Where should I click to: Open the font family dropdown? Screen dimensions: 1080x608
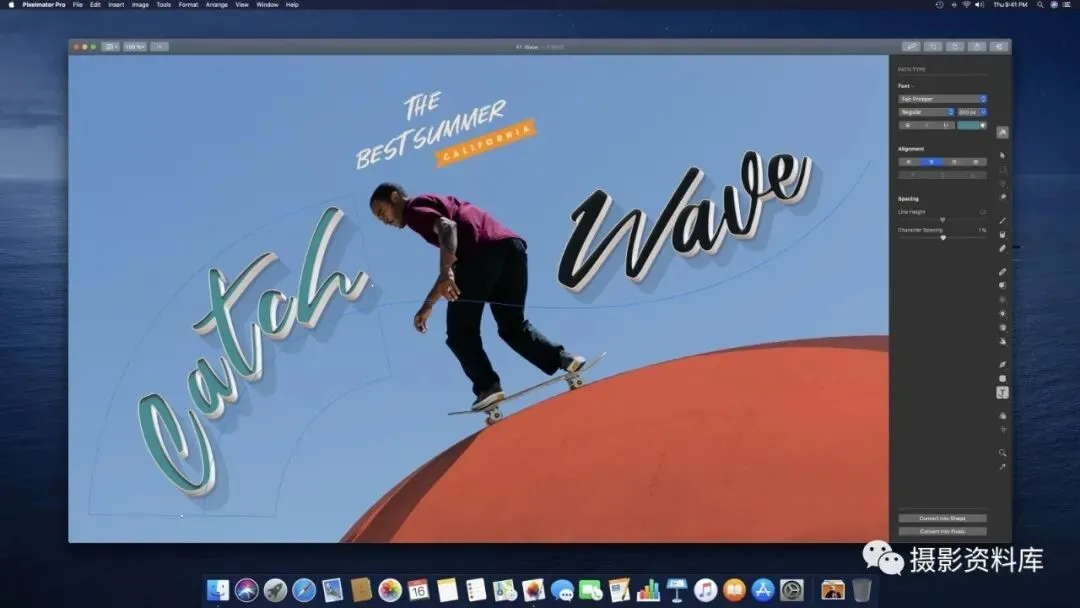click(x=942, y=99)
